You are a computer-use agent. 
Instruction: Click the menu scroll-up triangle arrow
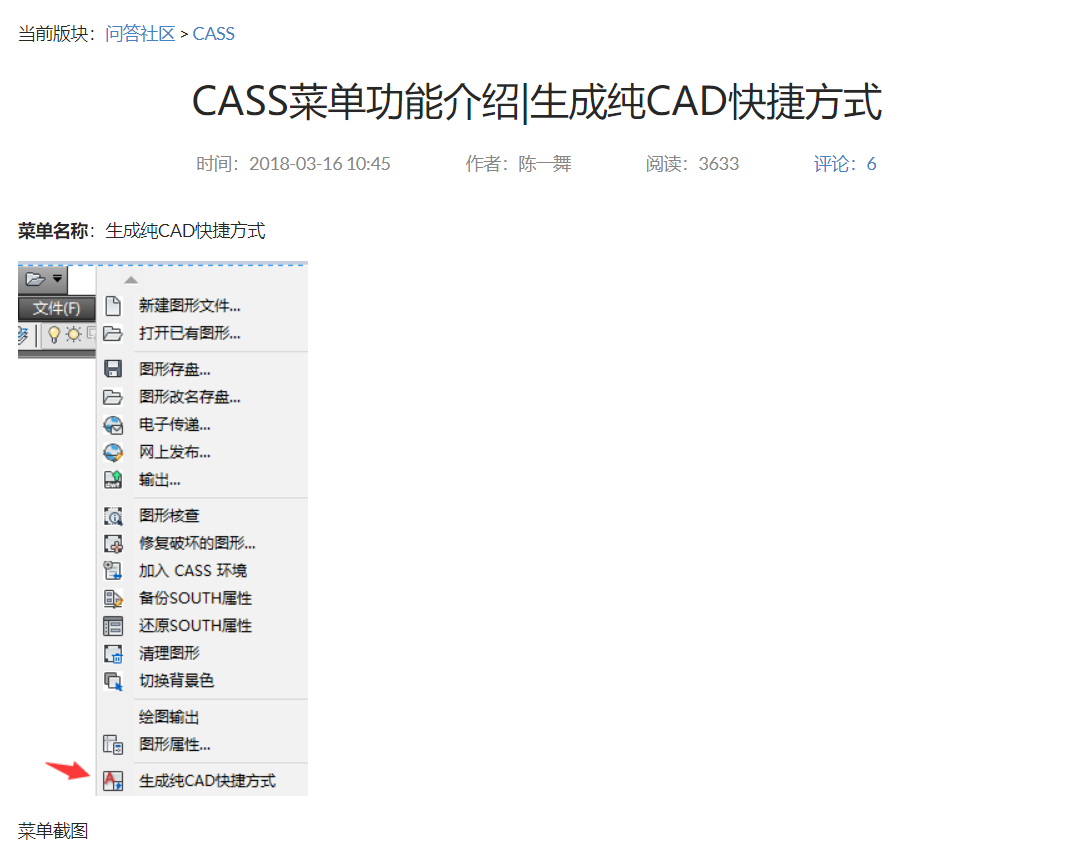131,280
